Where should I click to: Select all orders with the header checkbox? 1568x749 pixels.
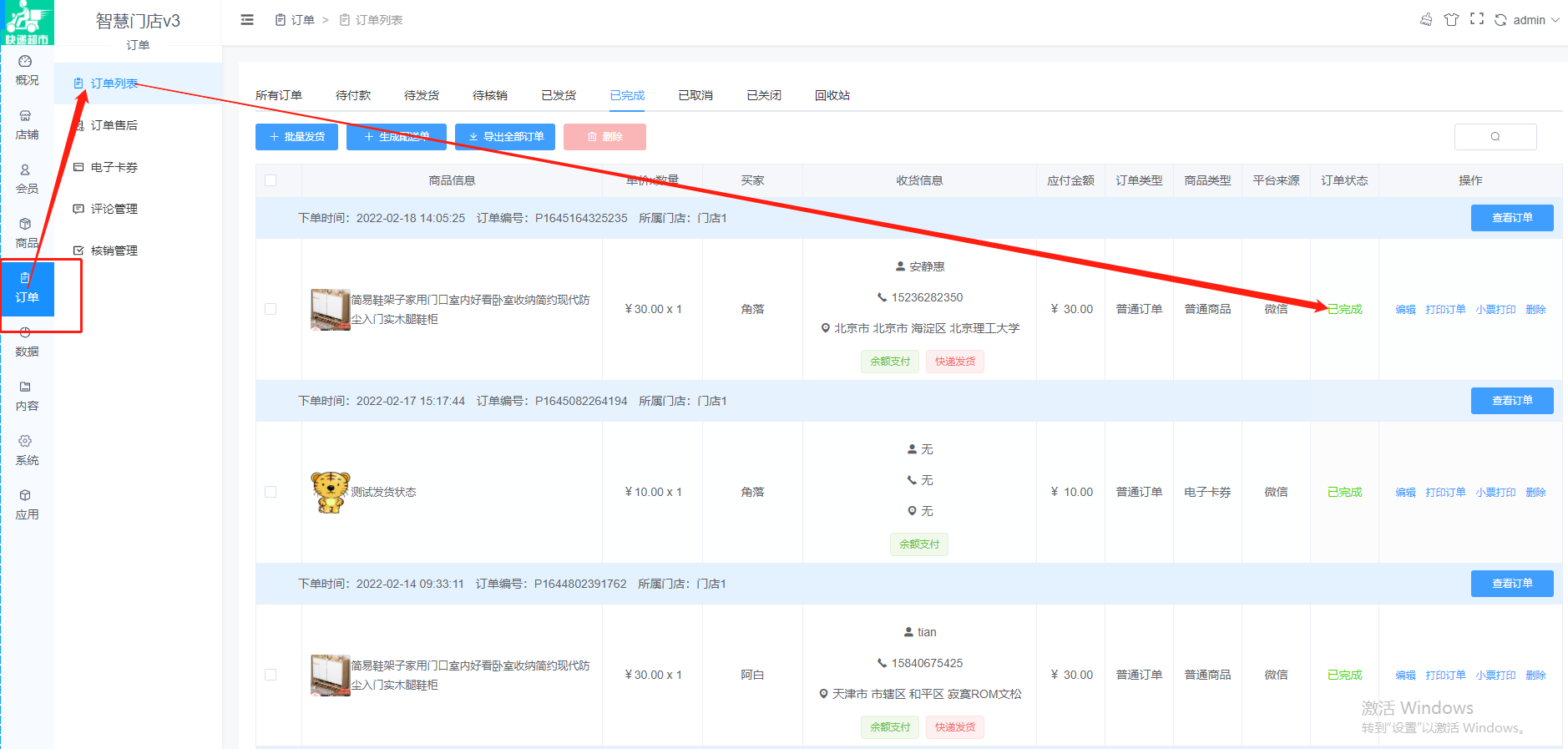pyautogui.click(x=271, y=180)
